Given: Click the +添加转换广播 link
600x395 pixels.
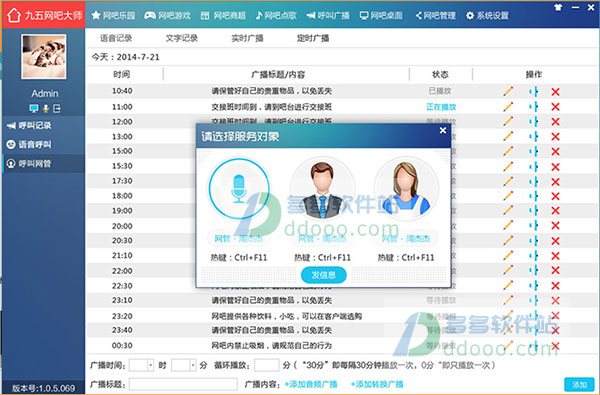Looking at the screenshot, I should [x=377, y=384].
